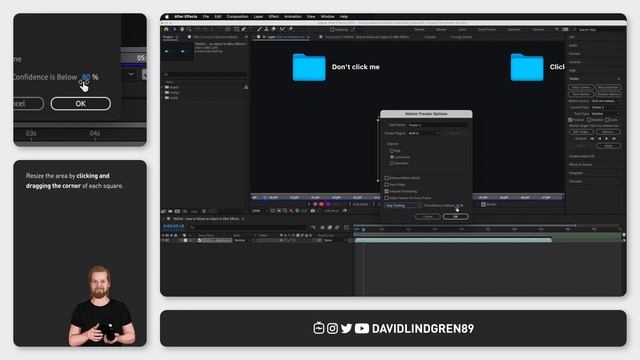Click the Stabilize Motion button
This screenshot has width=640, height=360.
point(608,94)
